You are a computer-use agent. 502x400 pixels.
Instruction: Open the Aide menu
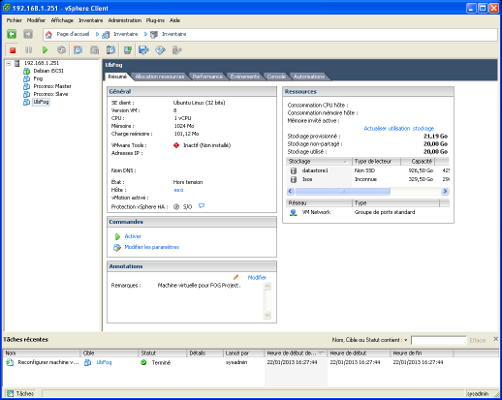point(175,20)
